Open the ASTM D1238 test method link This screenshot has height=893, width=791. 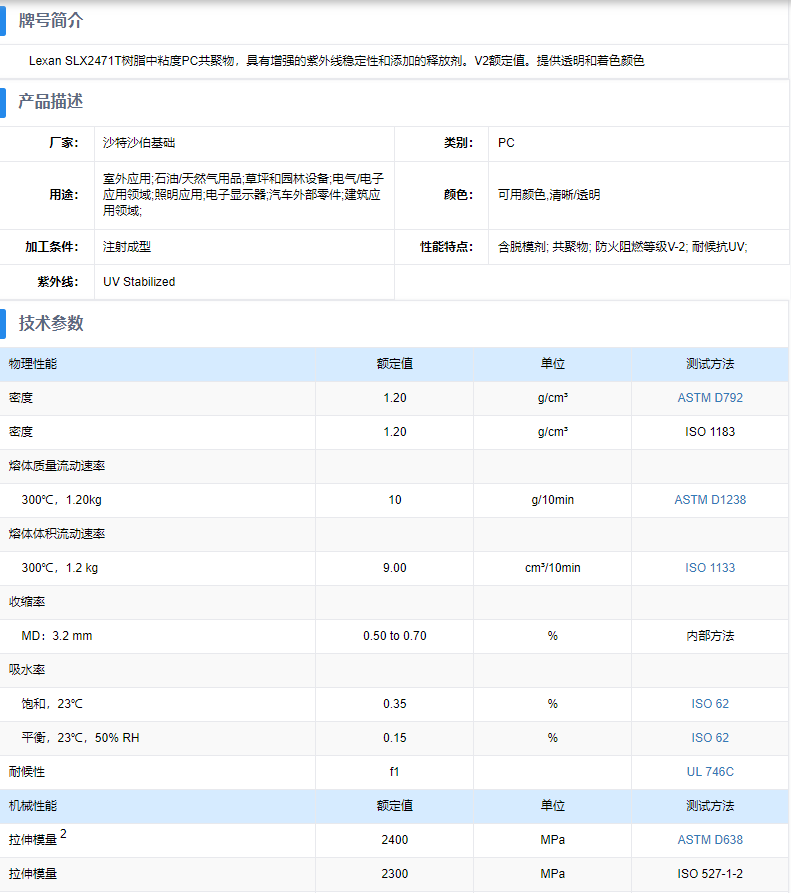[710, 499]
